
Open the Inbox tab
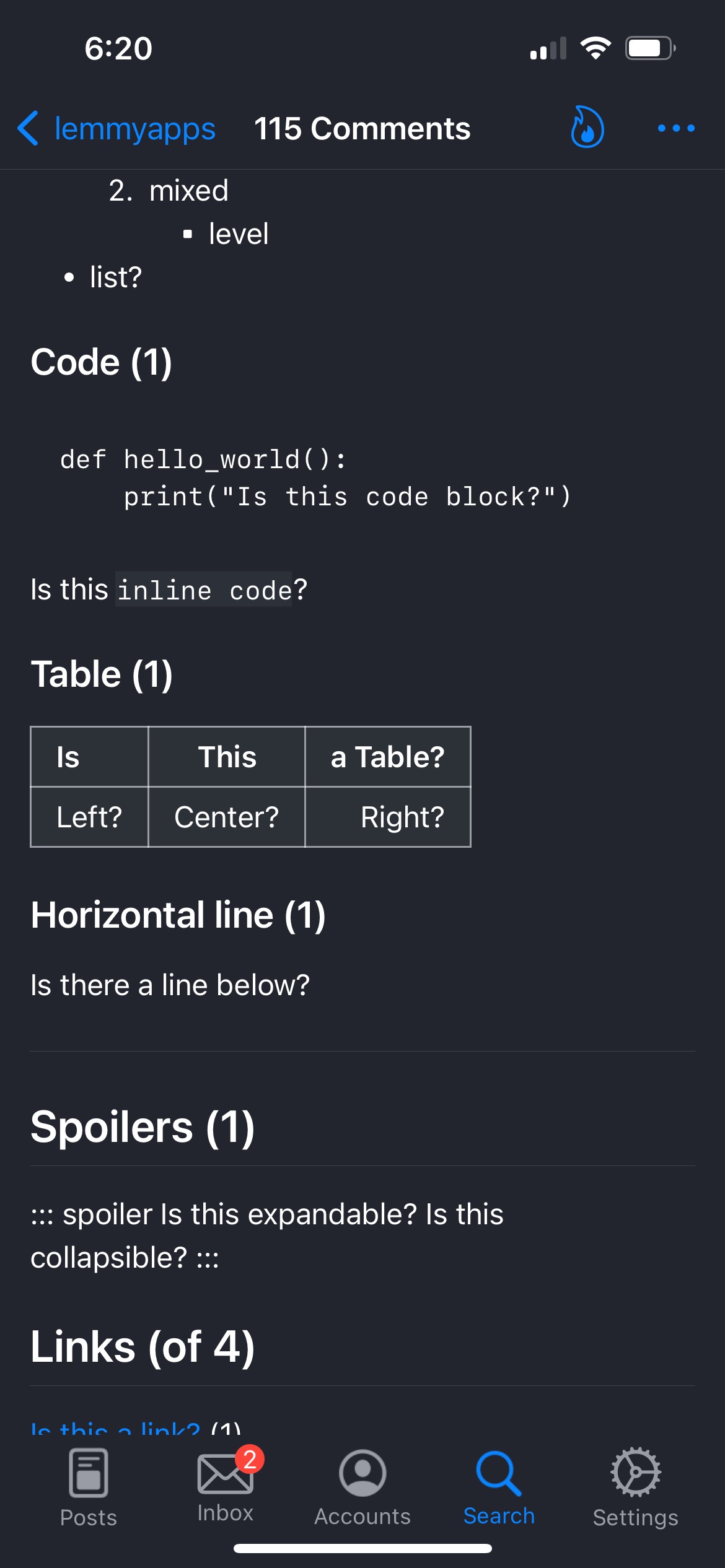tap(226, 1486)
